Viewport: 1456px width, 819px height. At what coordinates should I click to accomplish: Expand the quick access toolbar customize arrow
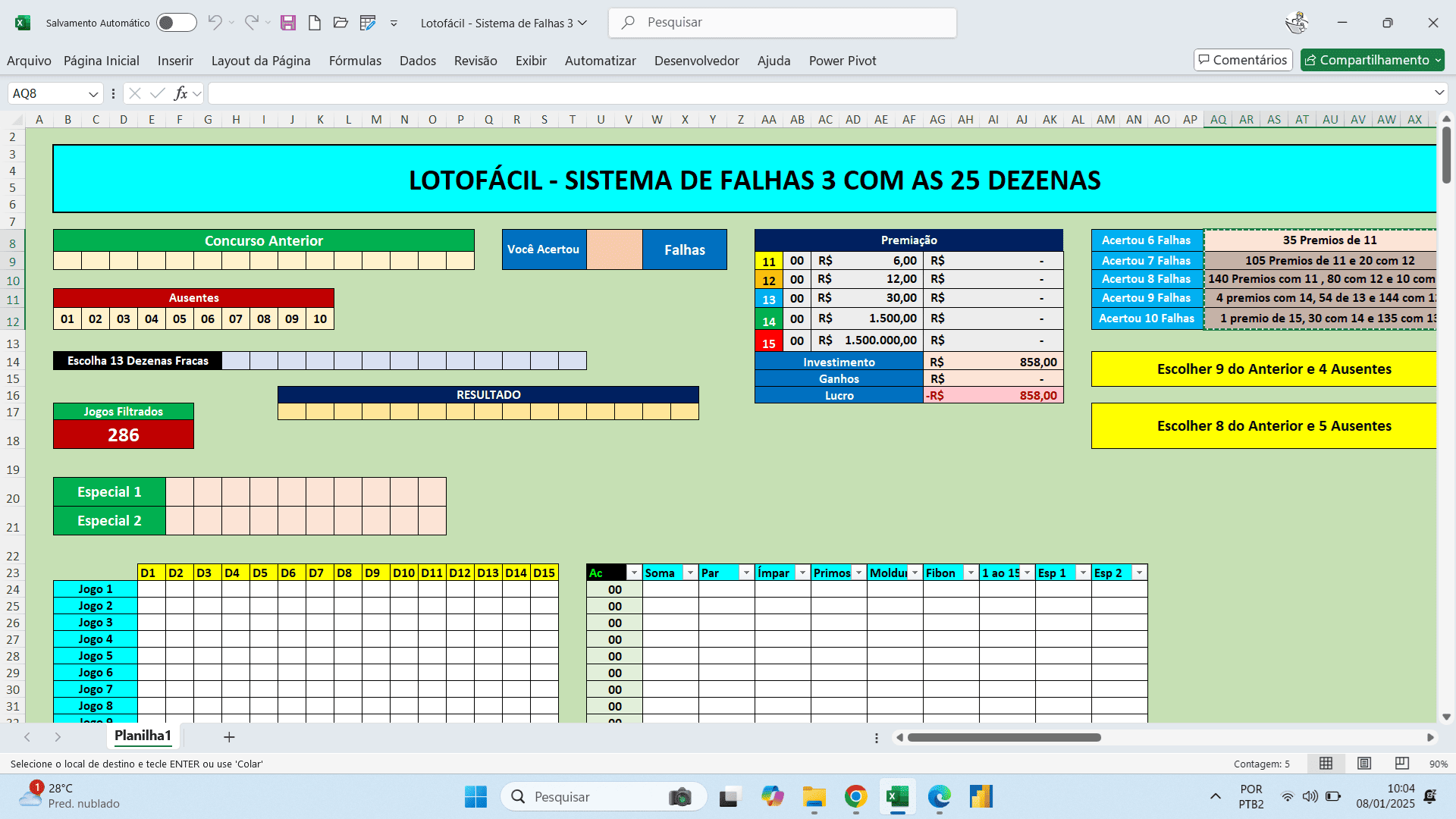tap(394, 24)
